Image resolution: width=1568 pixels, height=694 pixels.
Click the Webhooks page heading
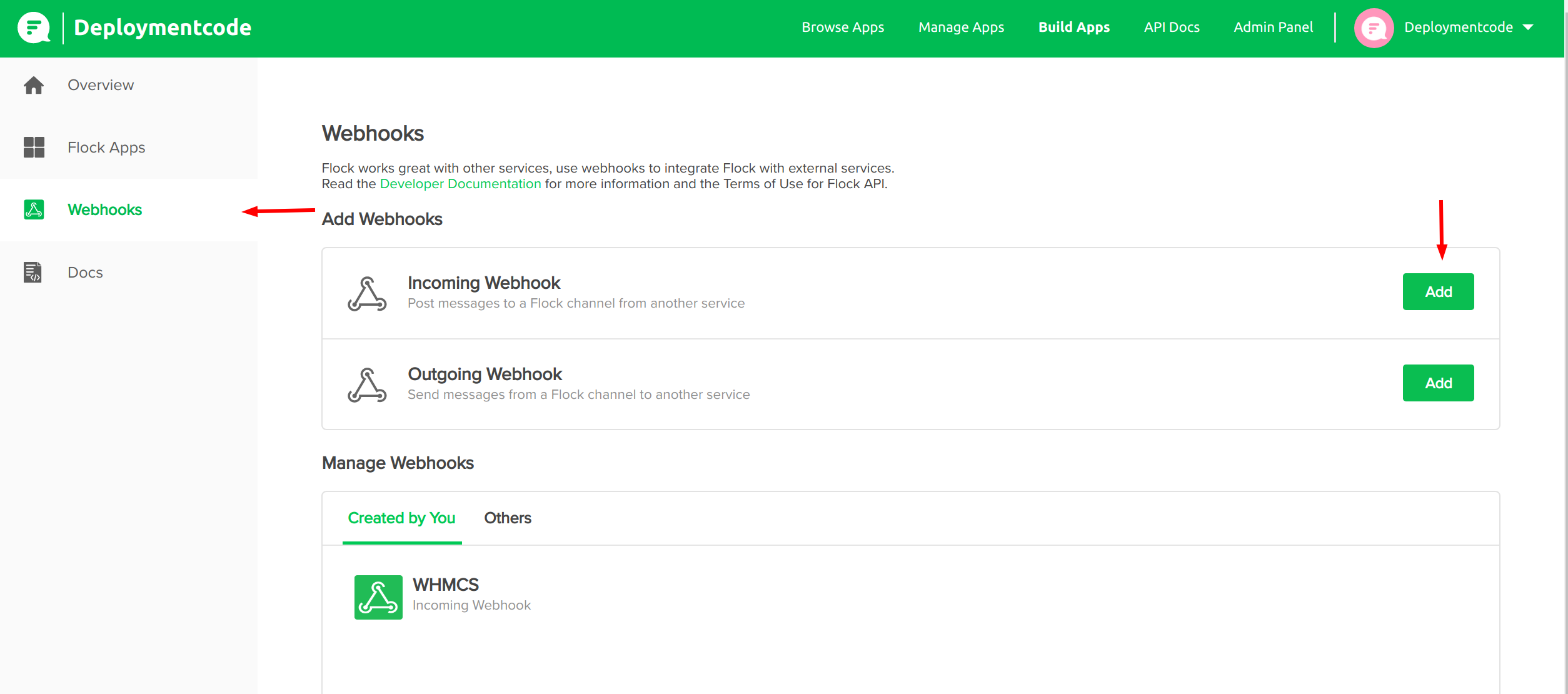tap(373, 134)
